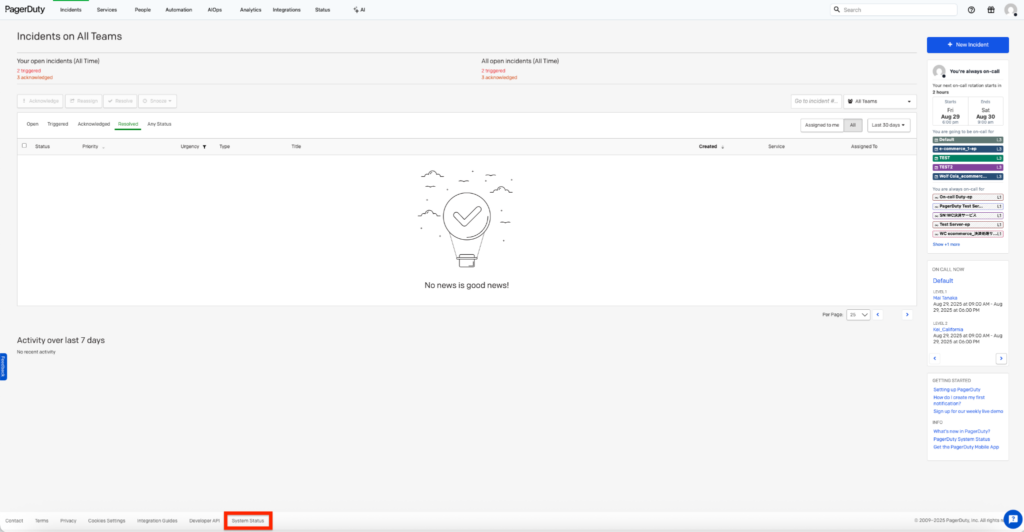The height and width of the screenshot is (532, 1024).
Task: Go to next incidents page arrow
Action: [x=907, y=314]
